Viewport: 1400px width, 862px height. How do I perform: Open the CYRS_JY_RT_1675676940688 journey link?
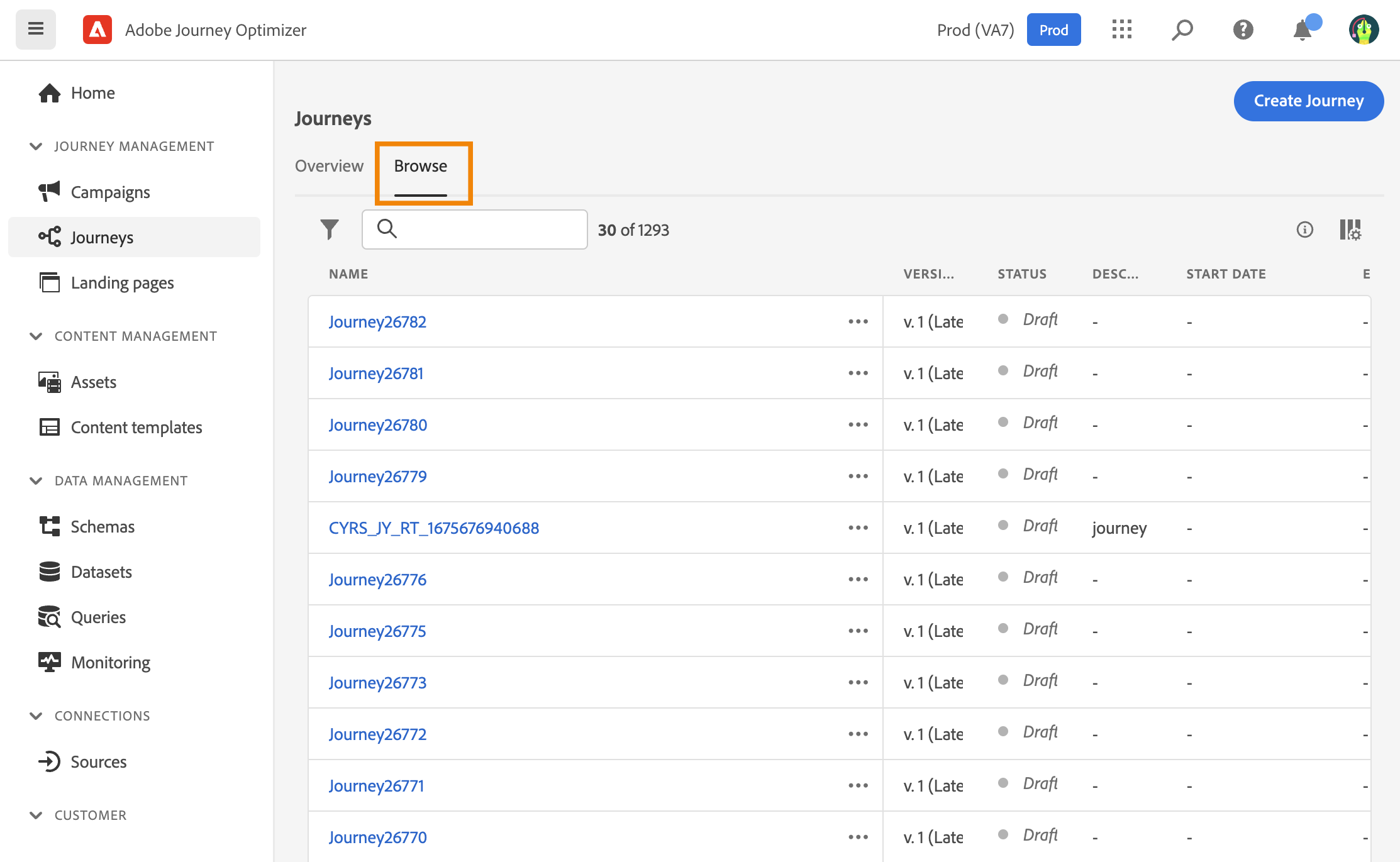tap(433, 528)
